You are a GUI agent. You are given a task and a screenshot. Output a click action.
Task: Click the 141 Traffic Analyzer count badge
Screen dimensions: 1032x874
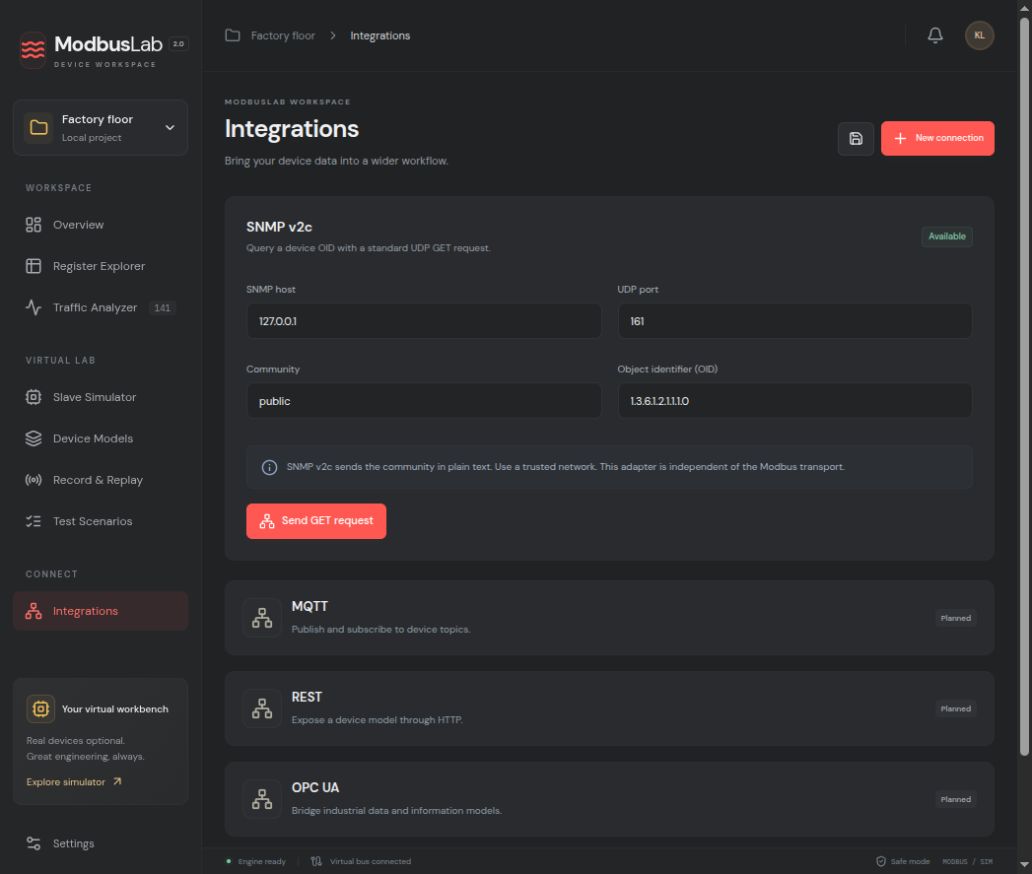[162, 307]
